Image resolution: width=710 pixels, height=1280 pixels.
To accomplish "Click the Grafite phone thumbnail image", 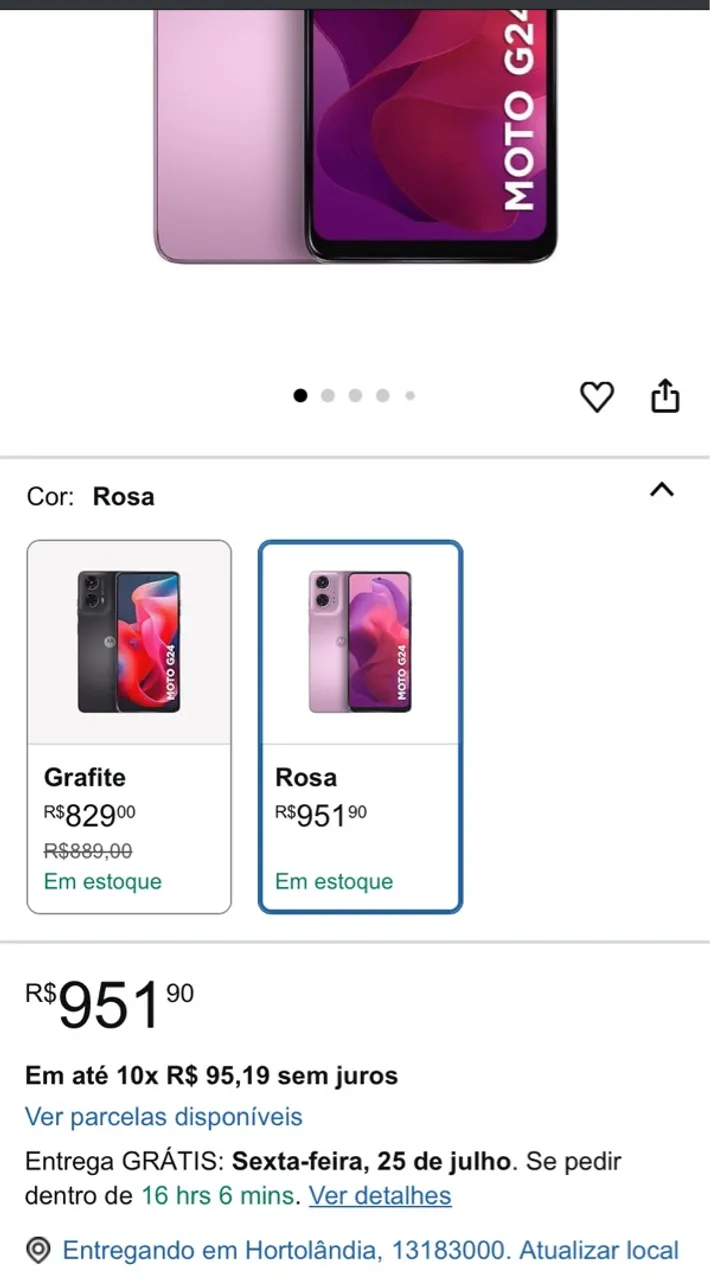I will [129, 642].
